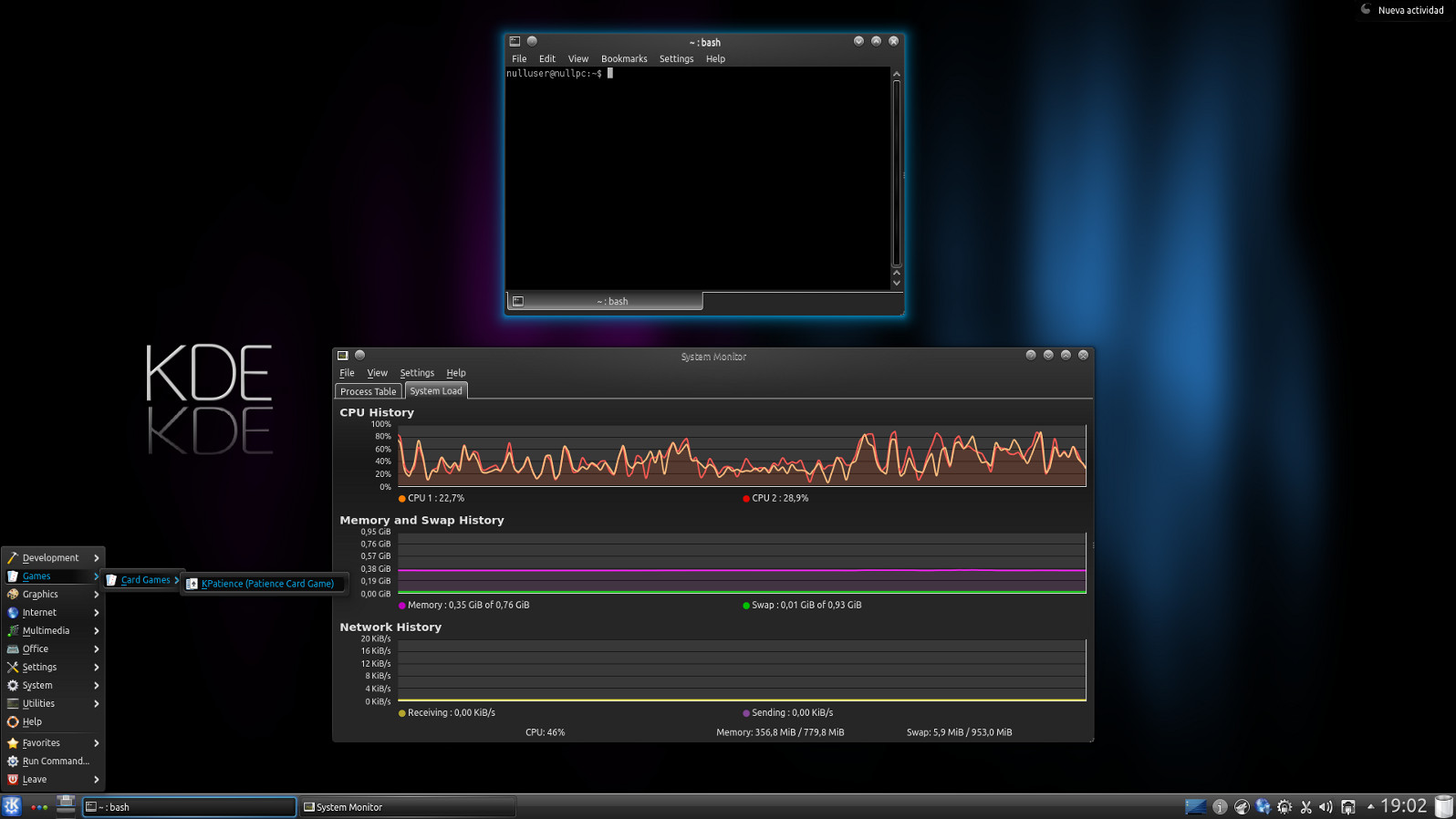Open the KDE Kickoff application launcher

point(12,806)
